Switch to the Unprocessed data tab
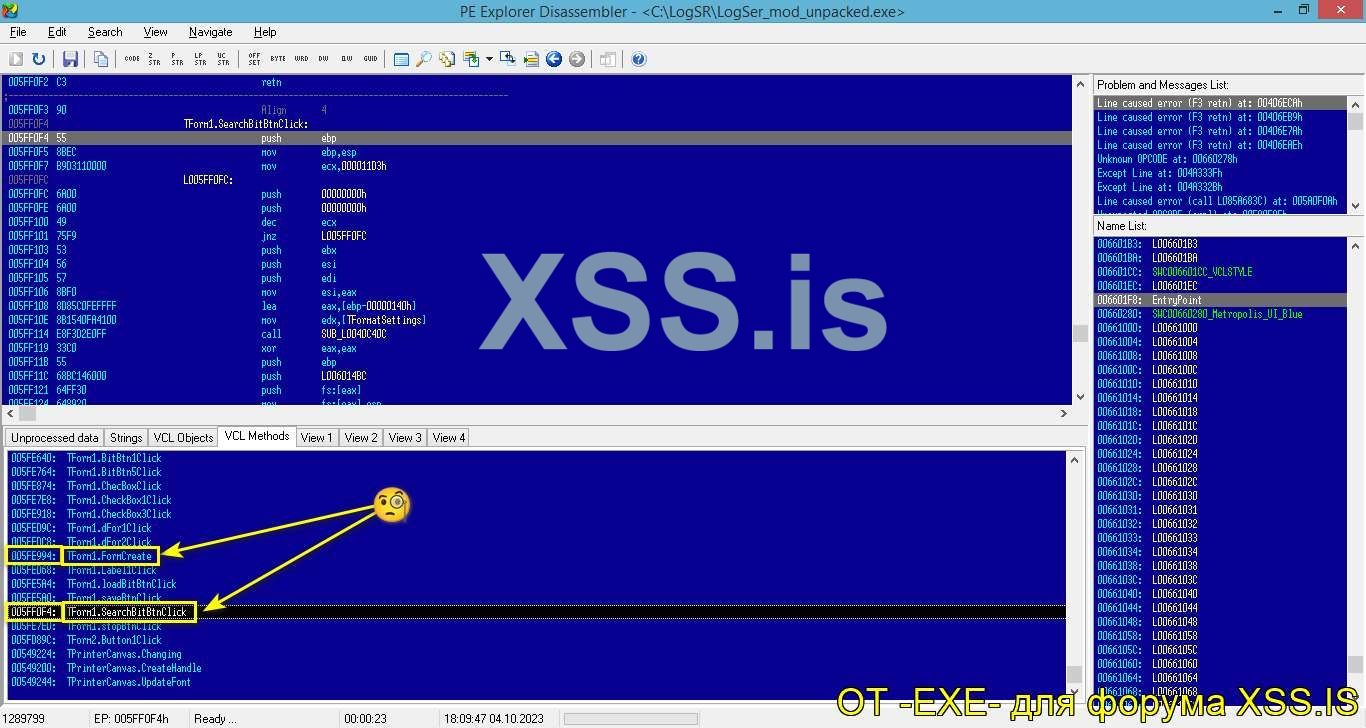This screenshot has height=728, width=1366. tap(55, 438)
